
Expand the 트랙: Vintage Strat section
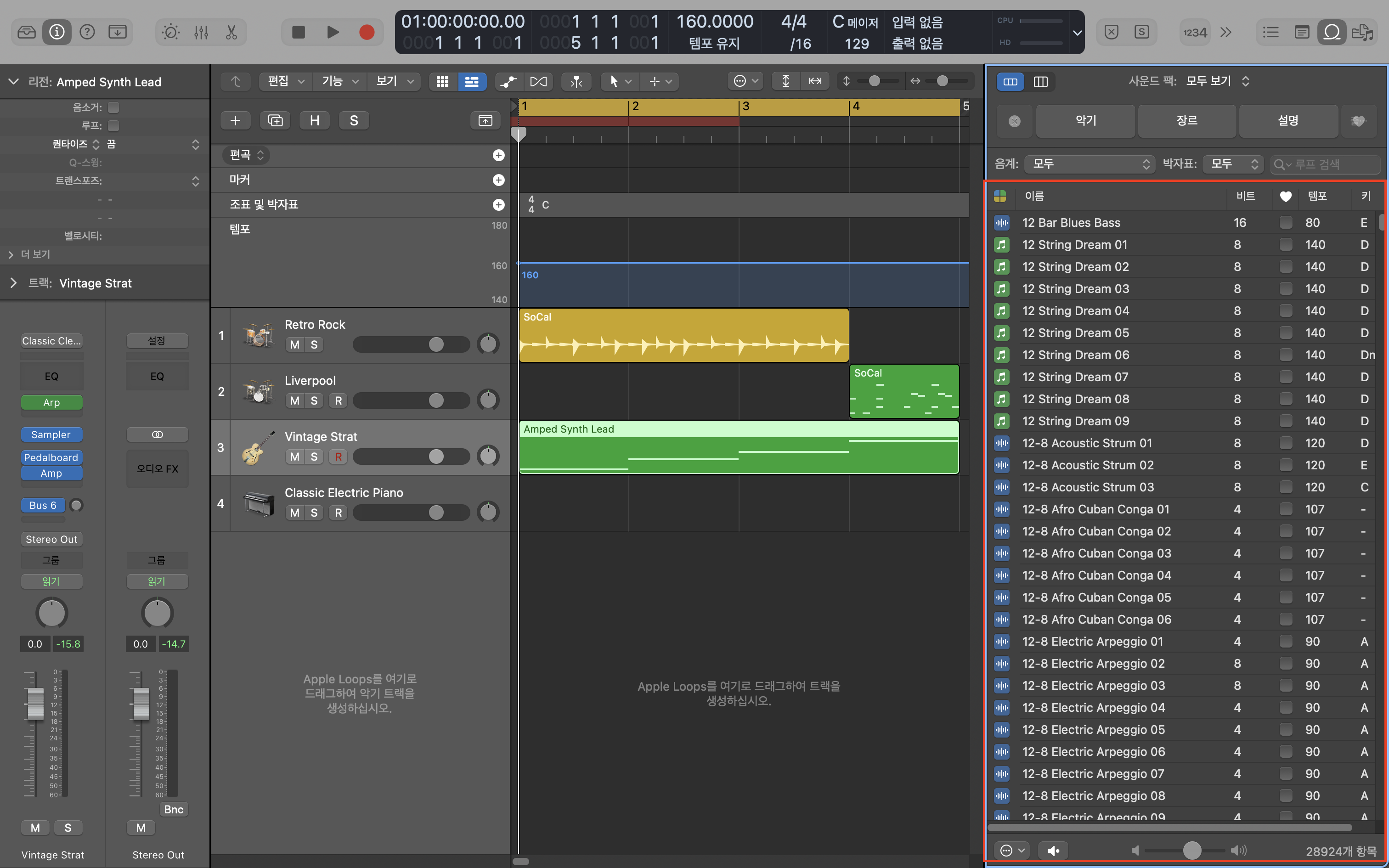12,283
